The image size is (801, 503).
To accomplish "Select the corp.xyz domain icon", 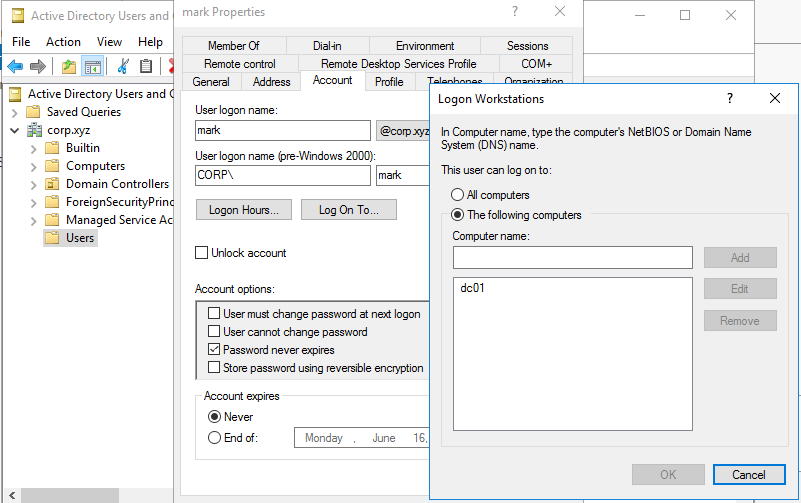I will point(35,130).
